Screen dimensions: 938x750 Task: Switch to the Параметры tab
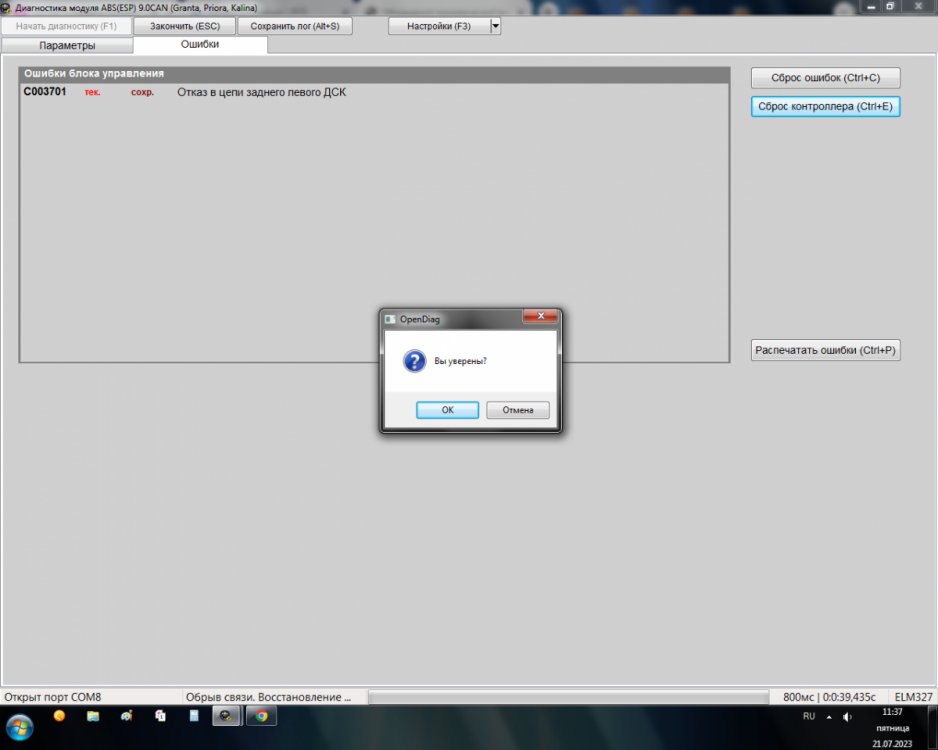click(x=67, y=45)
